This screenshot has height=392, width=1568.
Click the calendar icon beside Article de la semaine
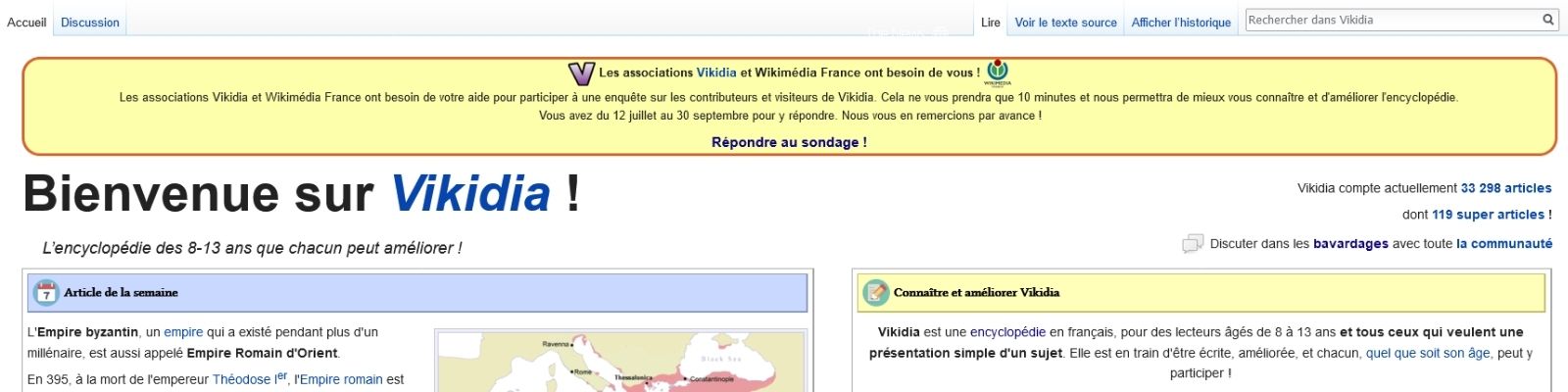click(46, 292)
